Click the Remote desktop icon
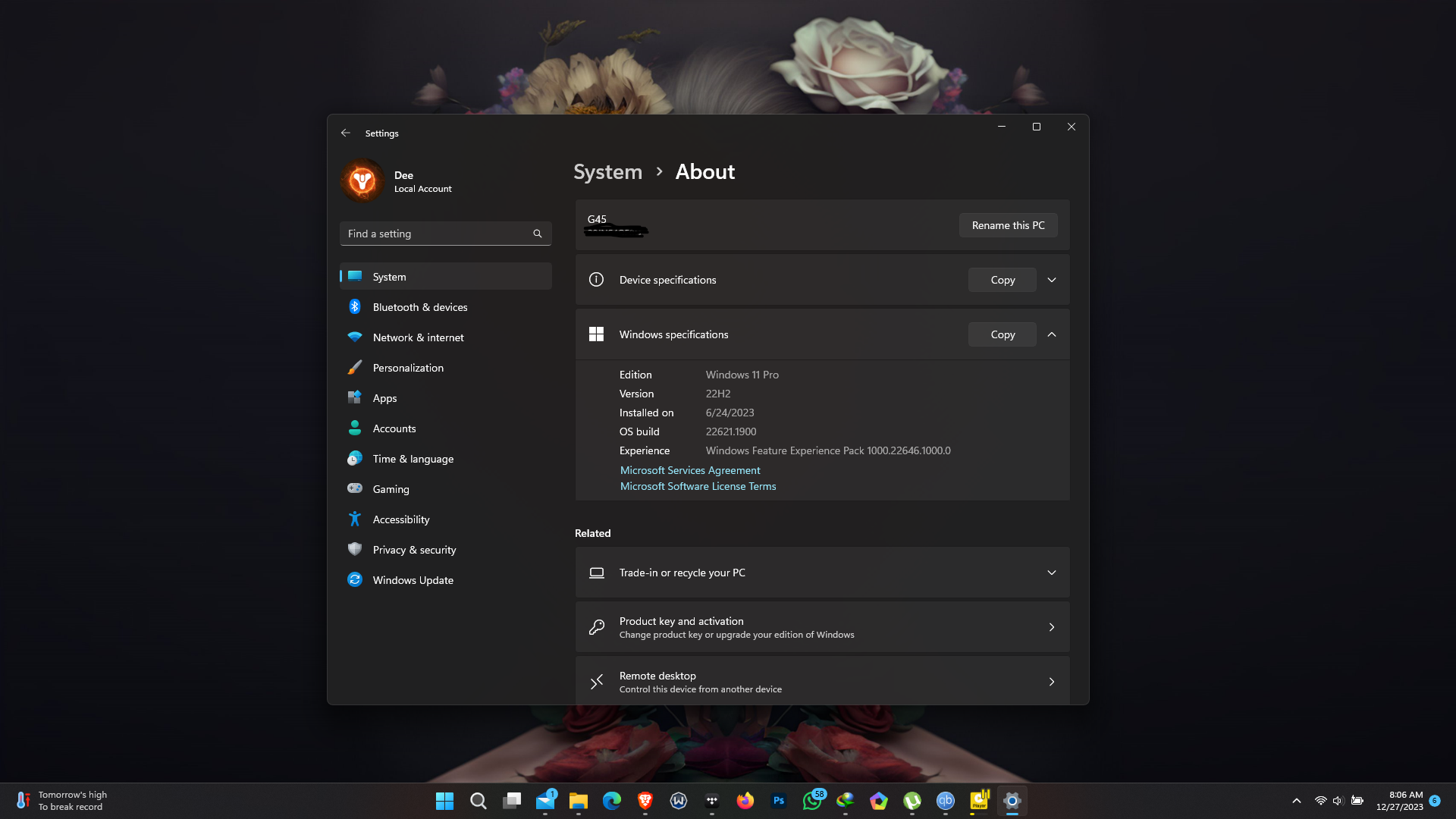 click(597, 682)
